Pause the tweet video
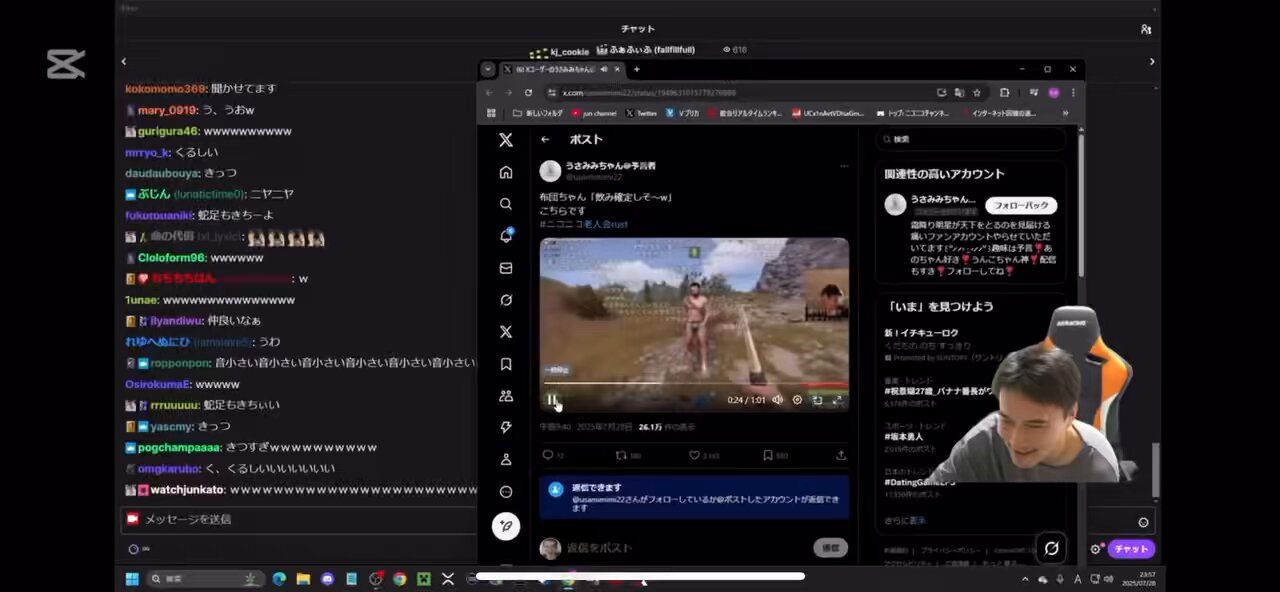This screenshot has width=1280, height=592. coord(552,399)
